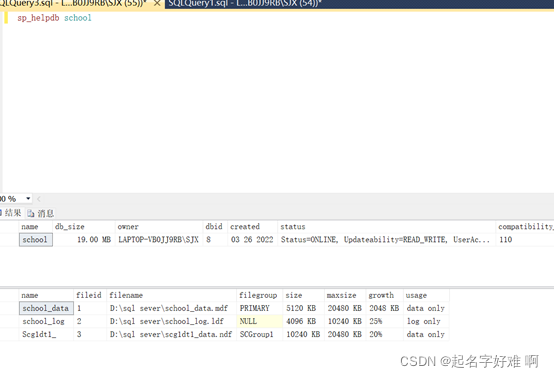Select the 20% growth cell
This screenshot has height=378, width=554.
[384, 334]
